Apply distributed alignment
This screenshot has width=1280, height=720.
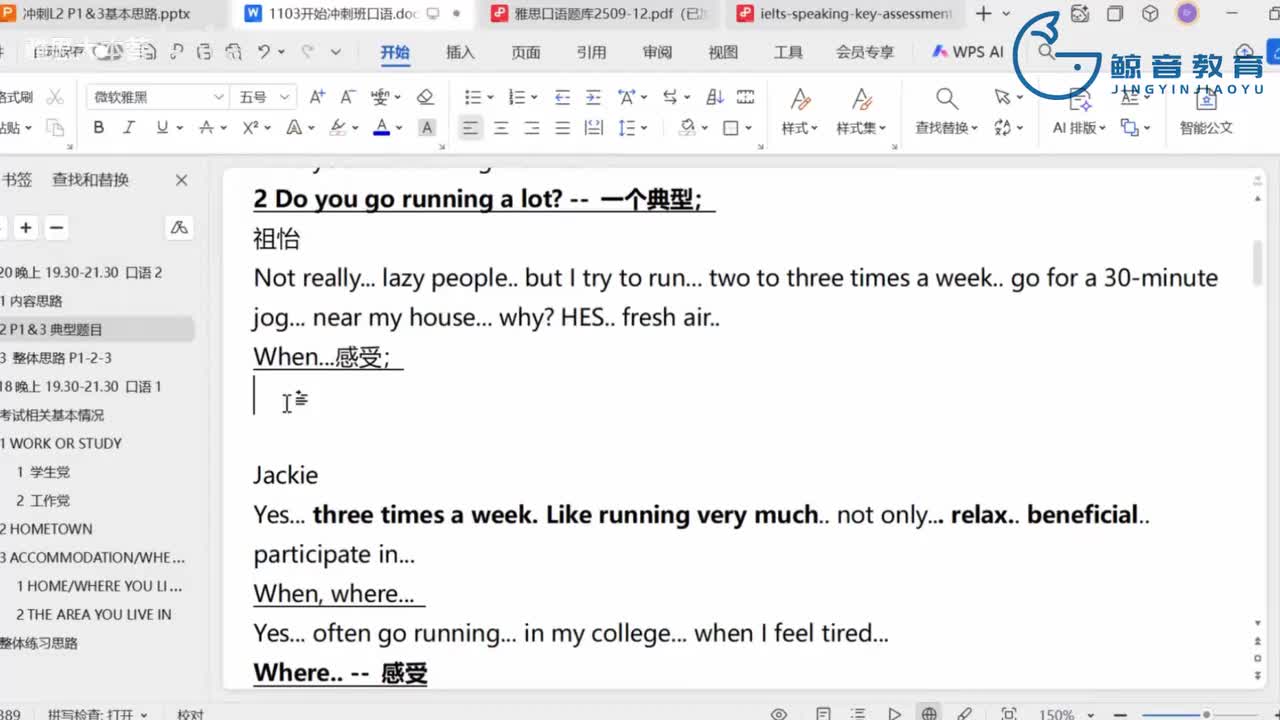pyautogui.click(x=594, y=128)
